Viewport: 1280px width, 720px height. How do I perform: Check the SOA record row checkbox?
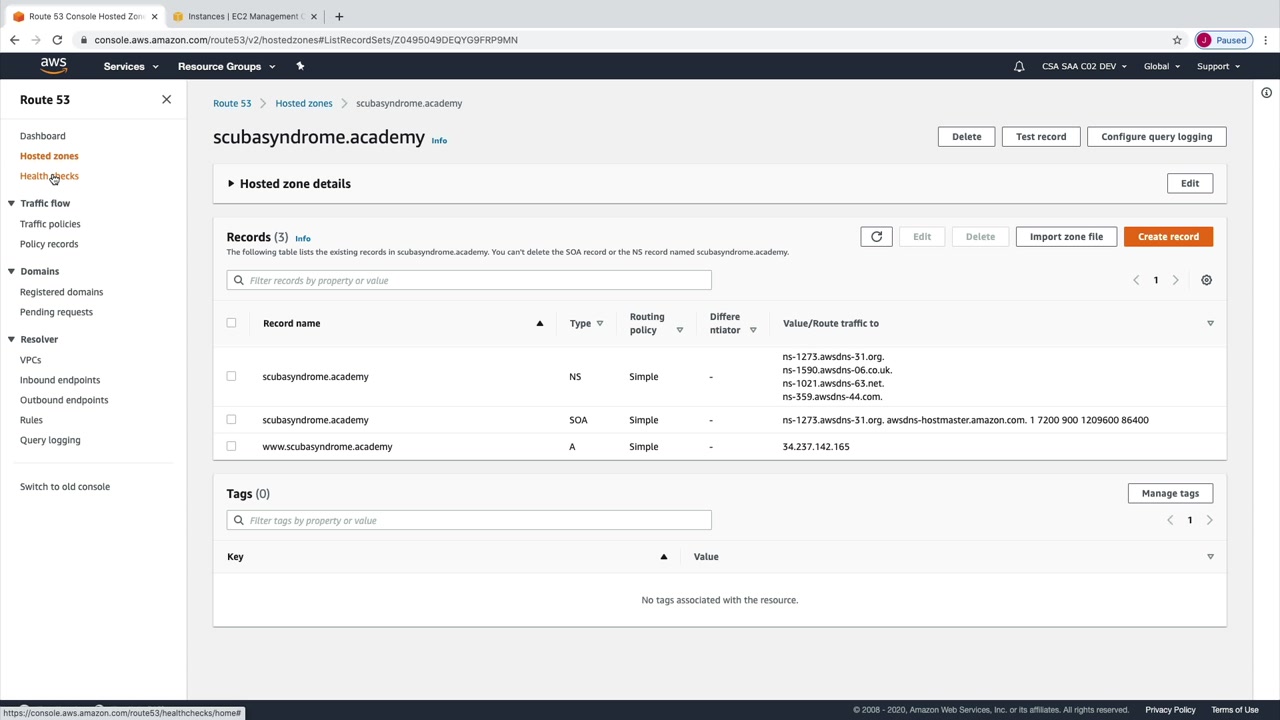231,420
